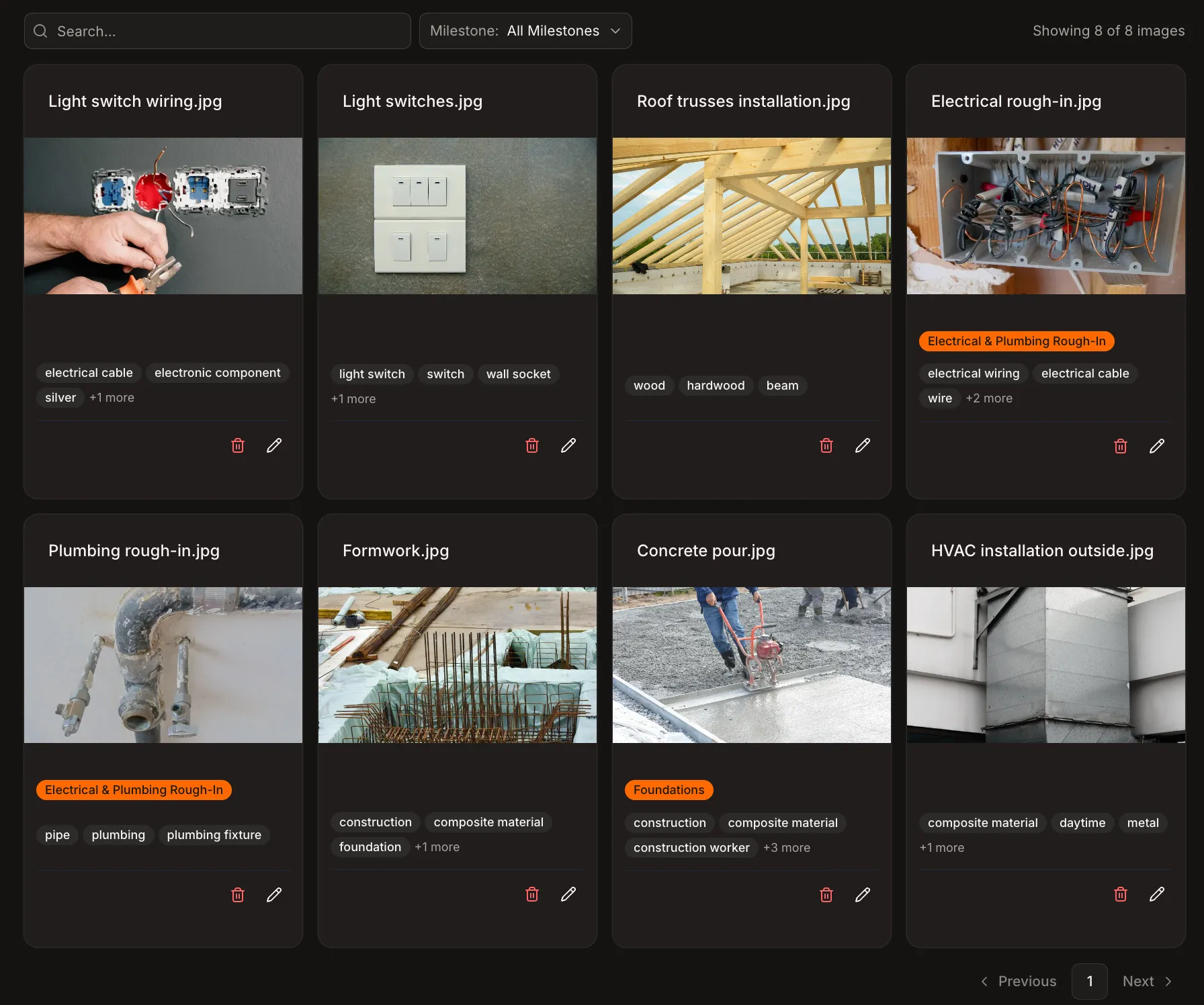The image size is (1204, 1005).
Task: Click the 'wood' tag
Action: coord(649,386)
